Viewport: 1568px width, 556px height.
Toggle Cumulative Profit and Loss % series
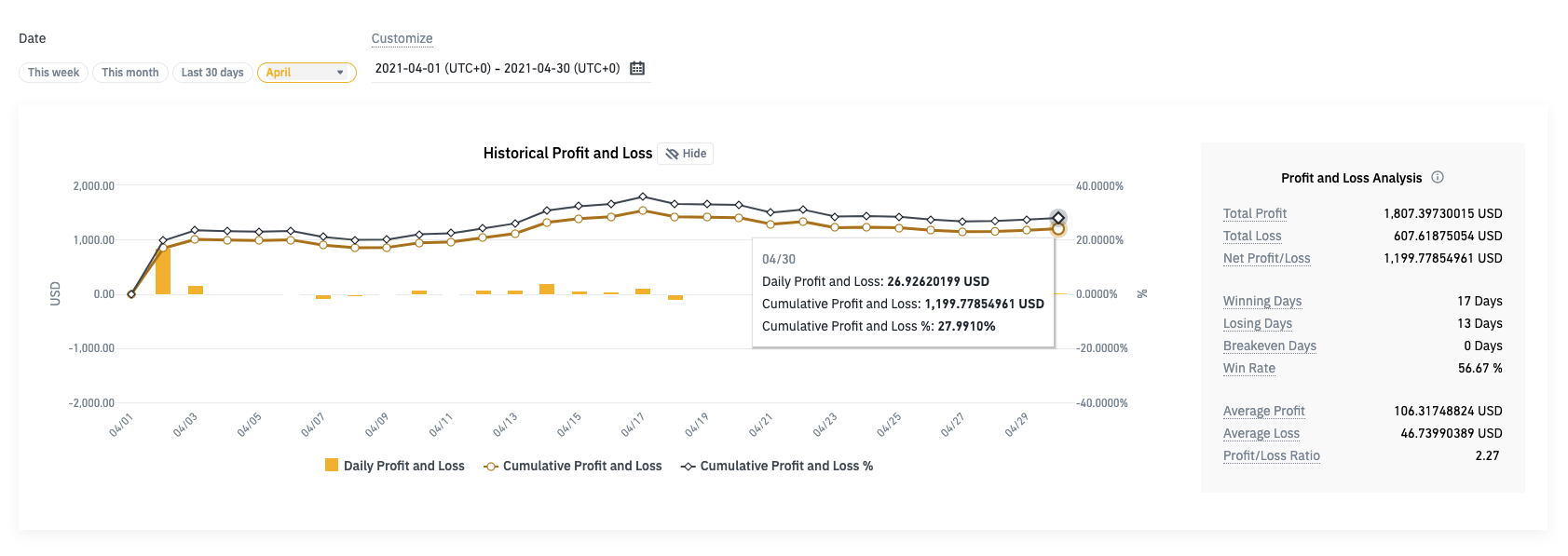[x=786, y=466]
